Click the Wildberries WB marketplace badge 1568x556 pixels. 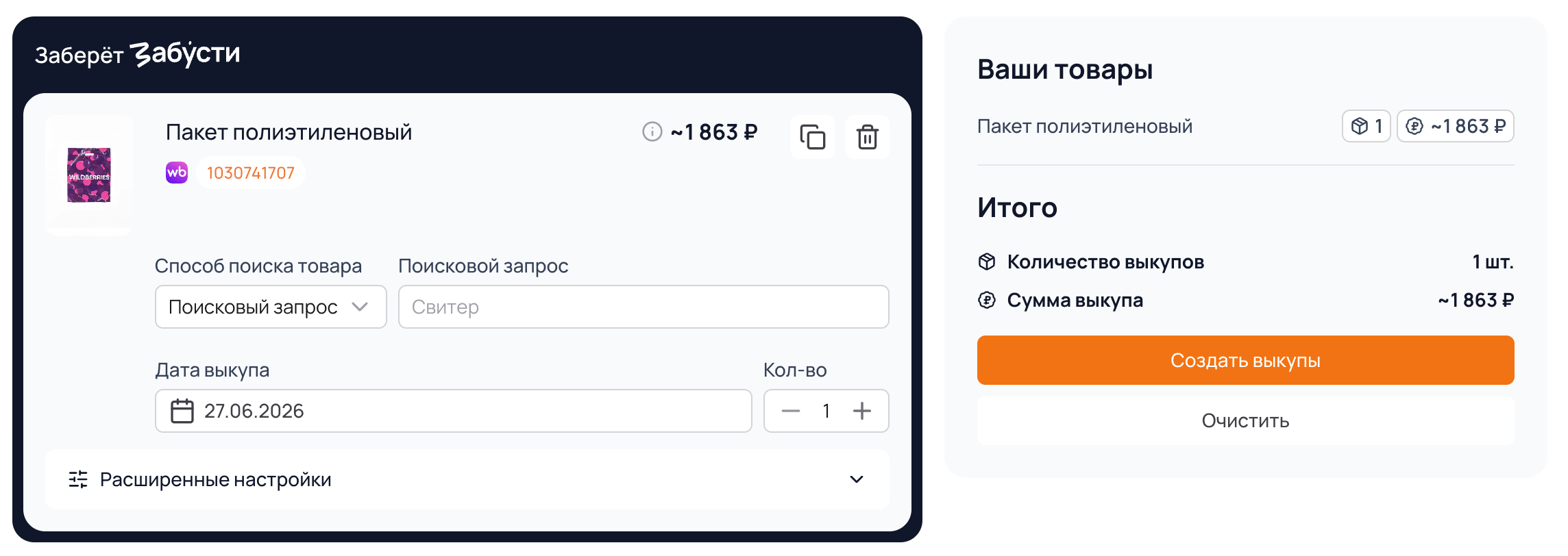177,173
